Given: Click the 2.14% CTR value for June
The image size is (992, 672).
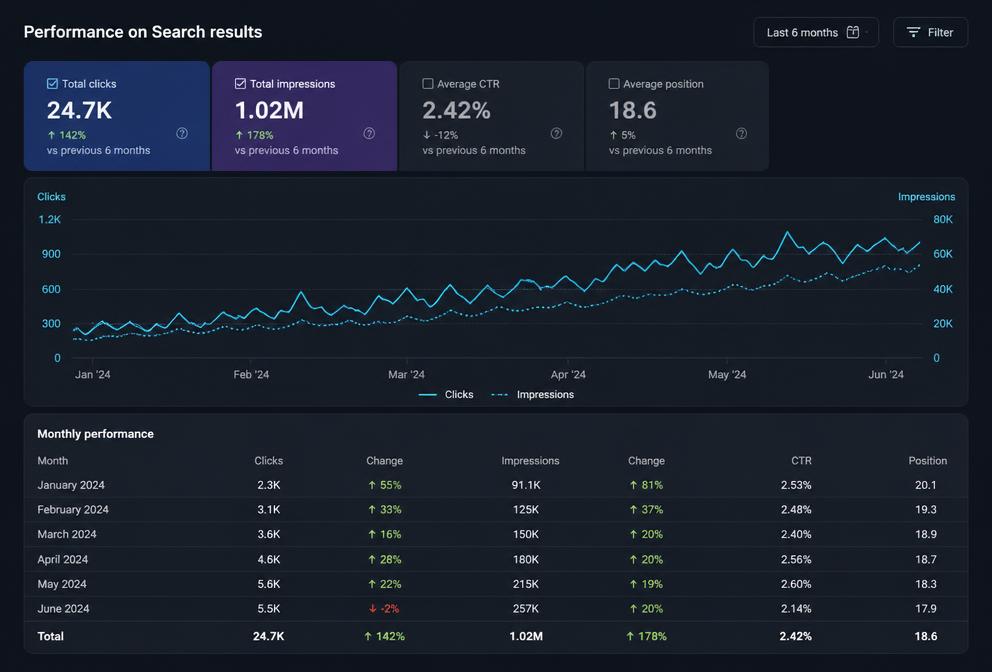Looking at the screenshot, I should pos(796,609).
